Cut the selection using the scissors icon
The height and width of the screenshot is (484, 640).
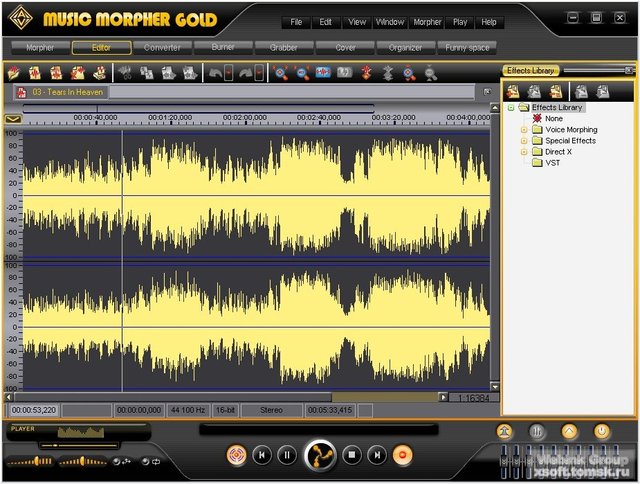(x=125, y=73)
